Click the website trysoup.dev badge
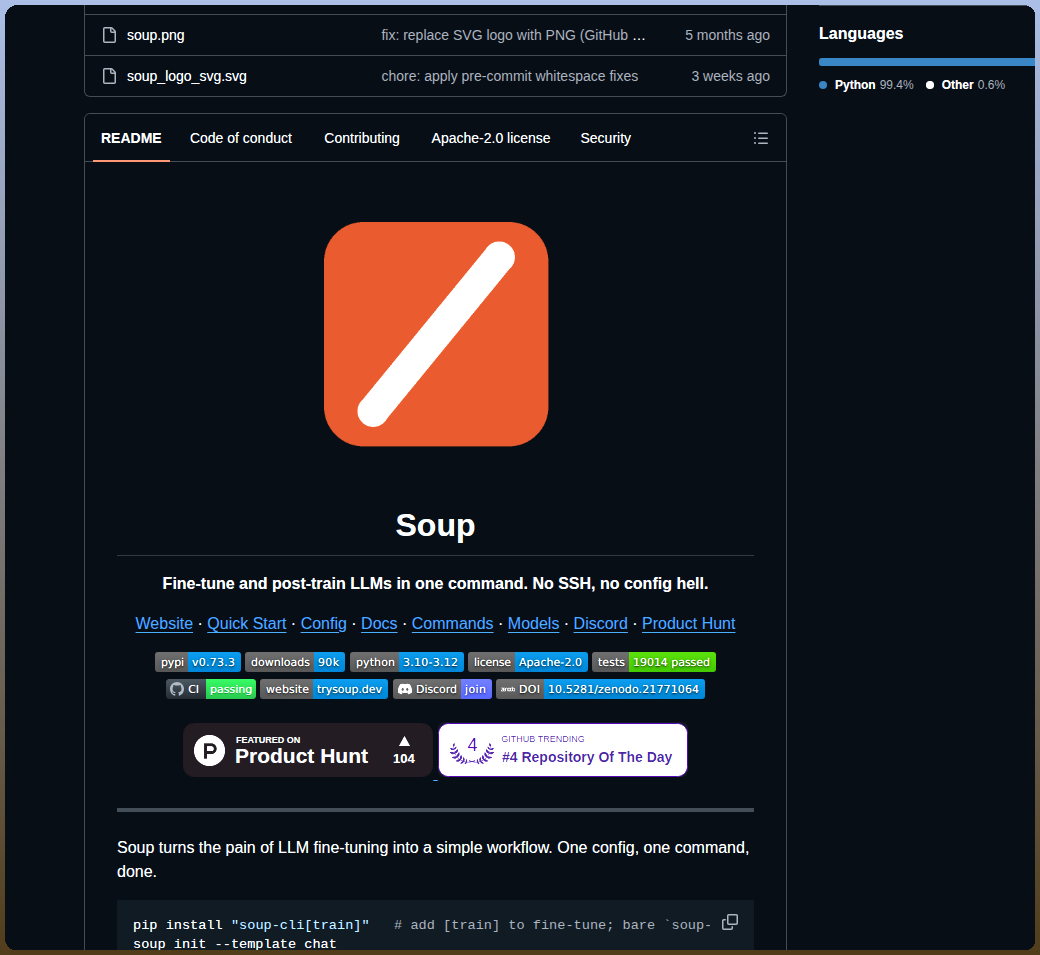 324,689
